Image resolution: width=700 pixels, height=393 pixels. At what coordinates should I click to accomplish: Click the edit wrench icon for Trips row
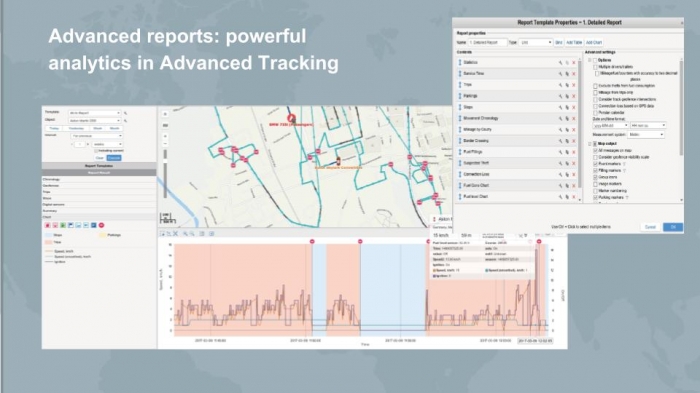pyautogui.click(x=560, y=85)
